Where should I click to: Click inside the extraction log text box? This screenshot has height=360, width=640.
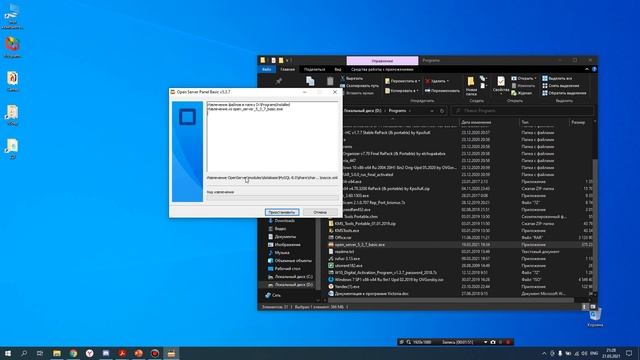click(x=272, y=137)
